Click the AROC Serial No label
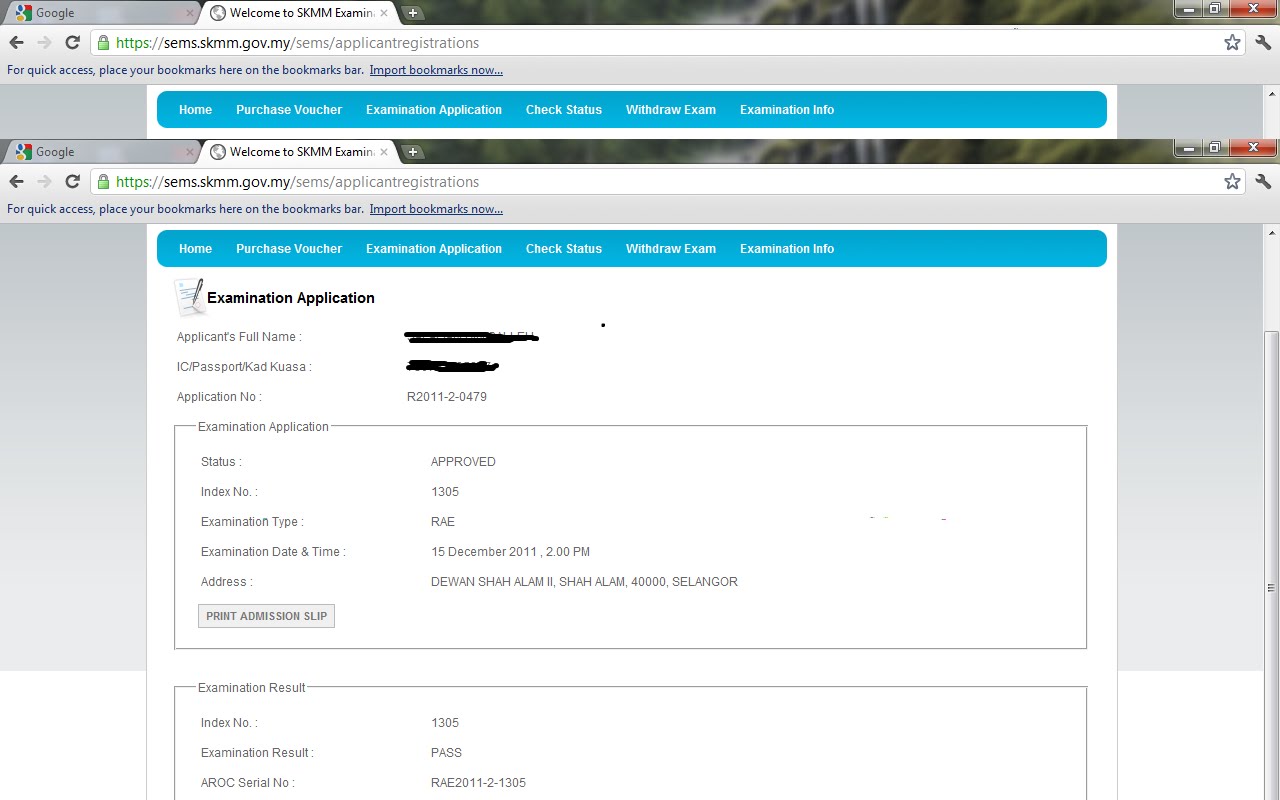 [x=248, y=783]
